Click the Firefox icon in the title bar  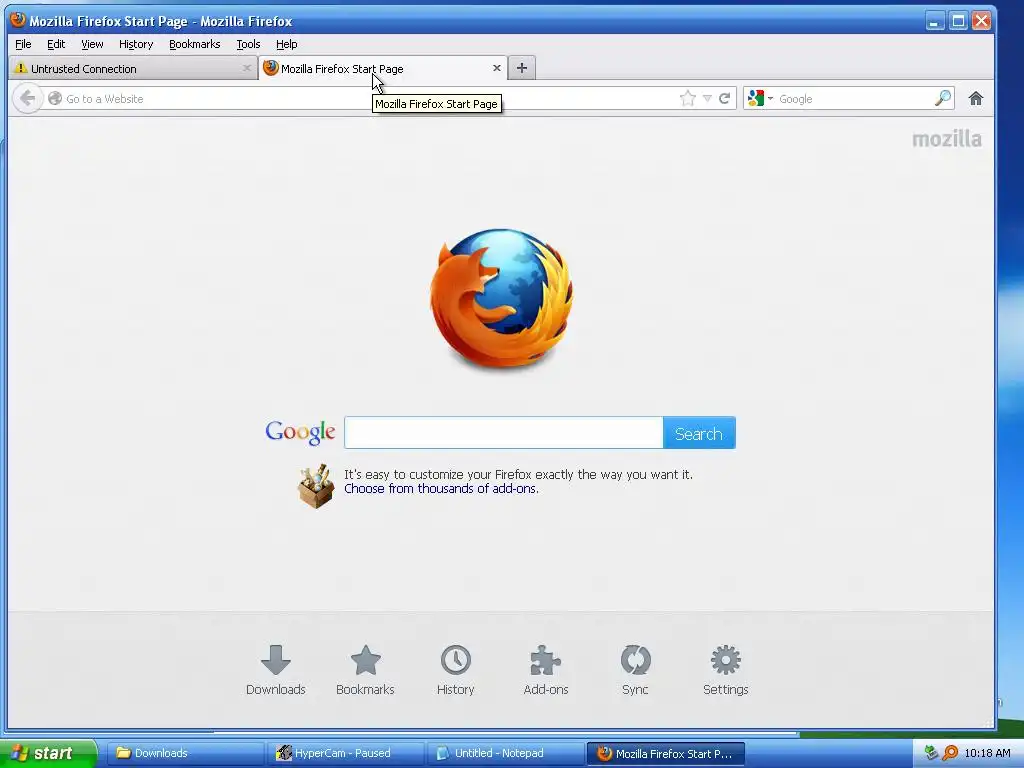tap(18, 20)
